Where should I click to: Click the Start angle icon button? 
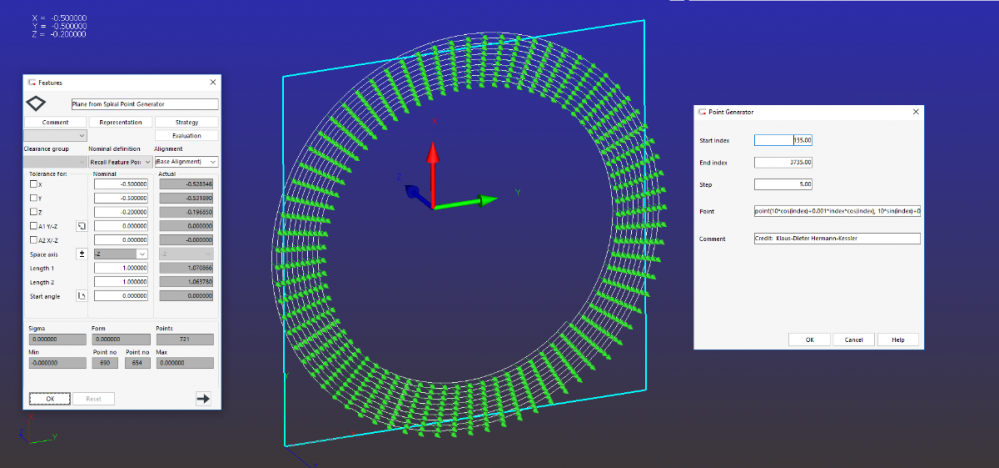pyautogui.click(x=82, y=296)
